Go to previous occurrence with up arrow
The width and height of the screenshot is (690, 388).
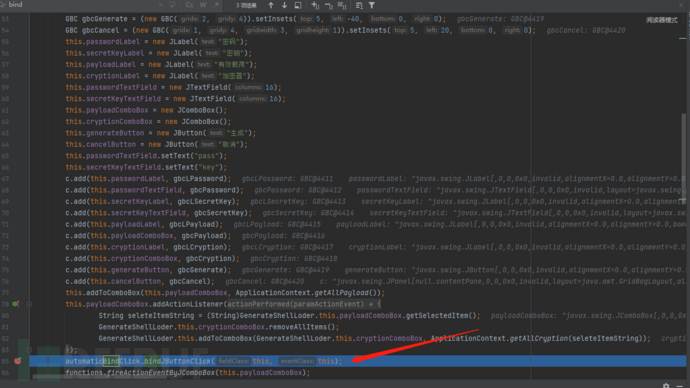[x=271, y=5]
